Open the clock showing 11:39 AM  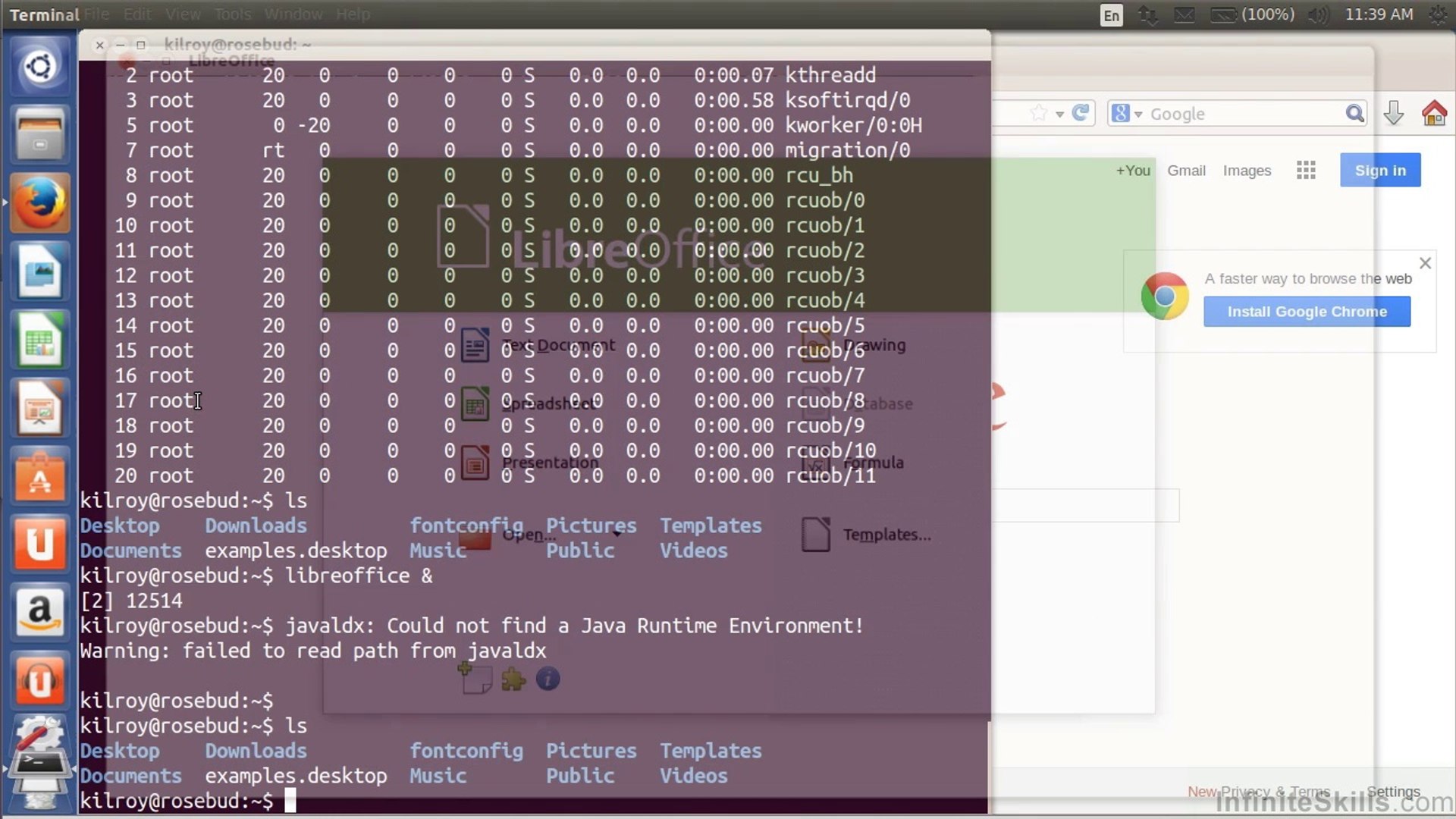[x=1379, y=14]
